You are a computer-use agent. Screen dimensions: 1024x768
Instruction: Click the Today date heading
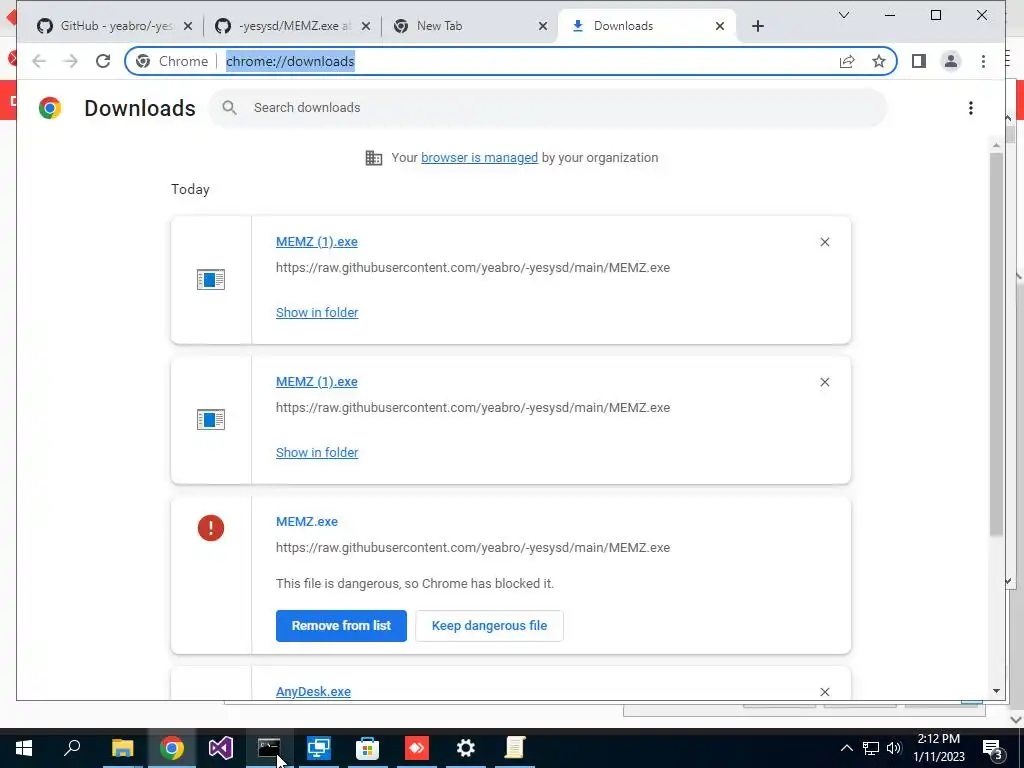[x=190, y=189]
